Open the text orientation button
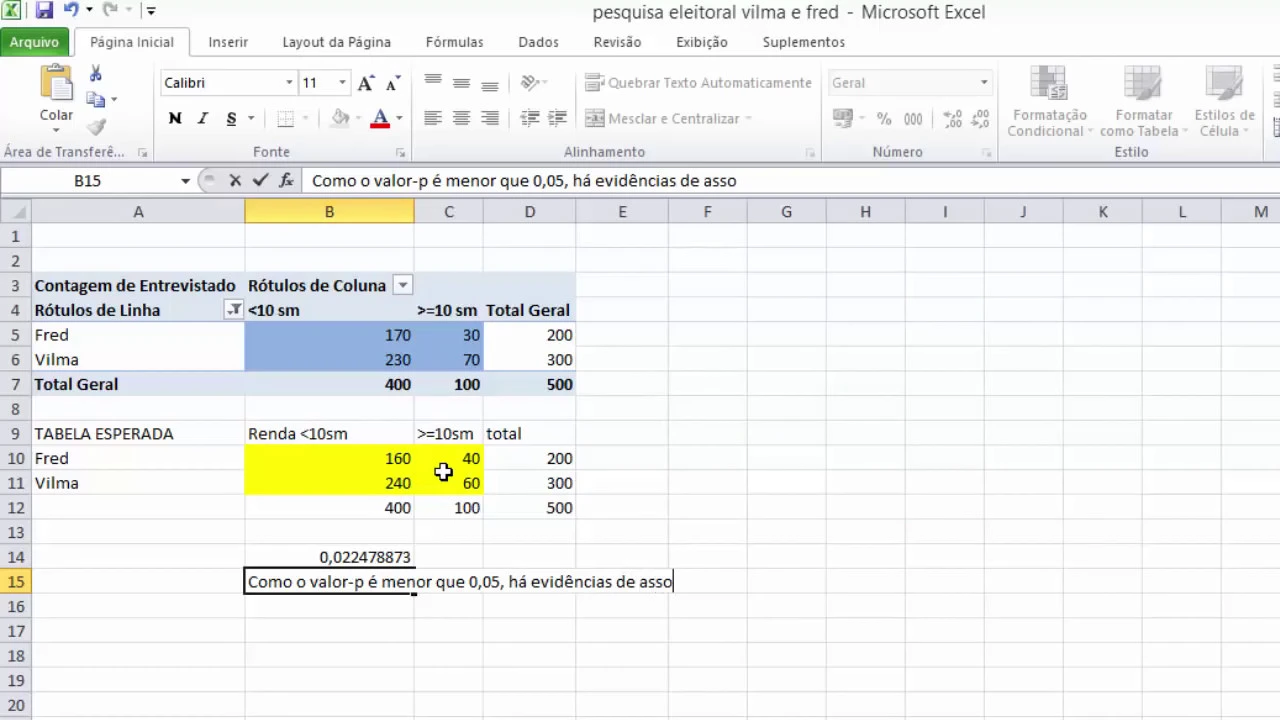This screenshot has width=1280, height=720. point(533,83)
